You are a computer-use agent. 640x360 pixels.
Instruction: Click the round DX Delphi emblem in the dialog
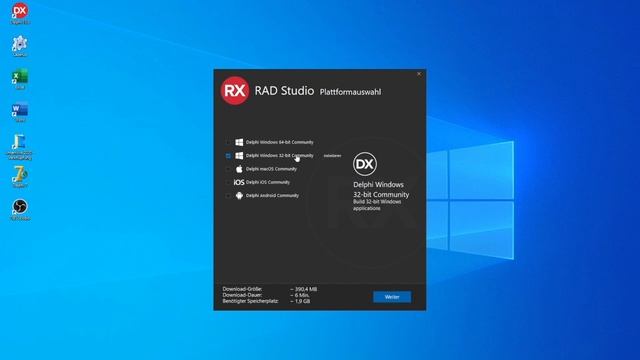click(365, 164)
